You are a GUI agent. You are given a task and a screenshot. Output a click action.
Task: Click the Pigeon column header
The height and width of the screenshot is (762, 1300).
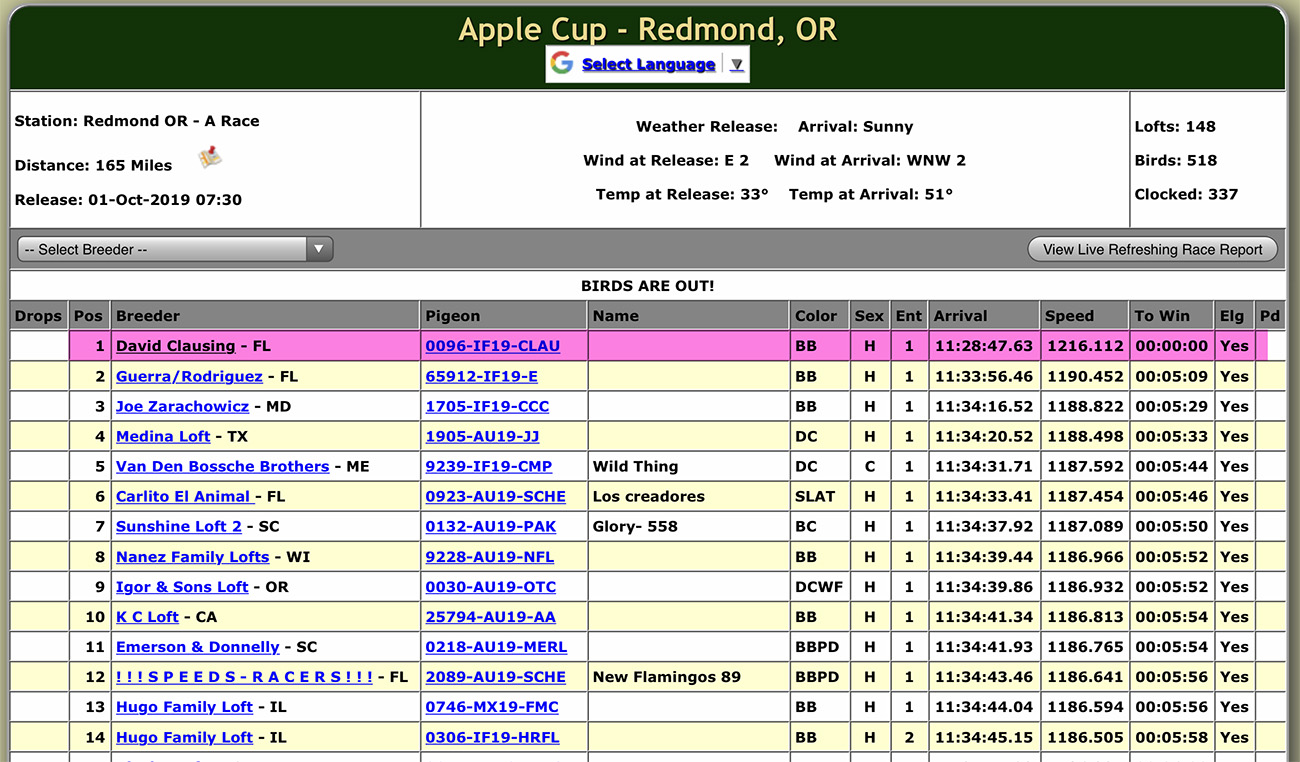(504, 316)
